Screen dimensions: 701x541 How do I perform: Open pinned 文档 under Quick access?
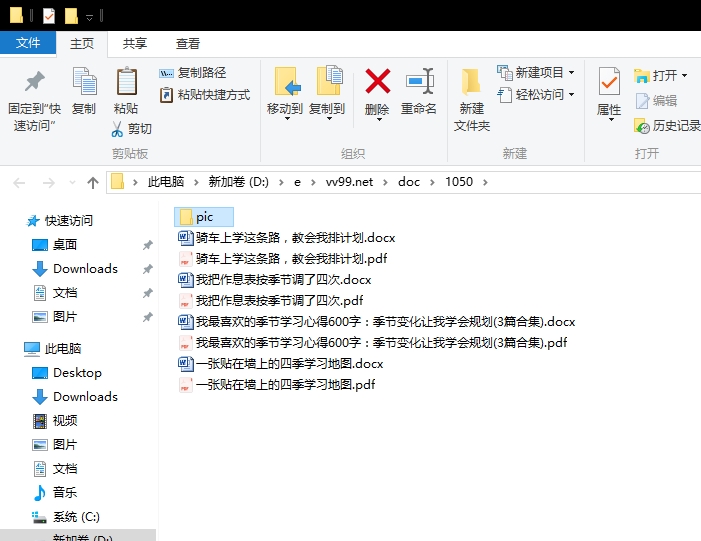click(x=55, y=293)
